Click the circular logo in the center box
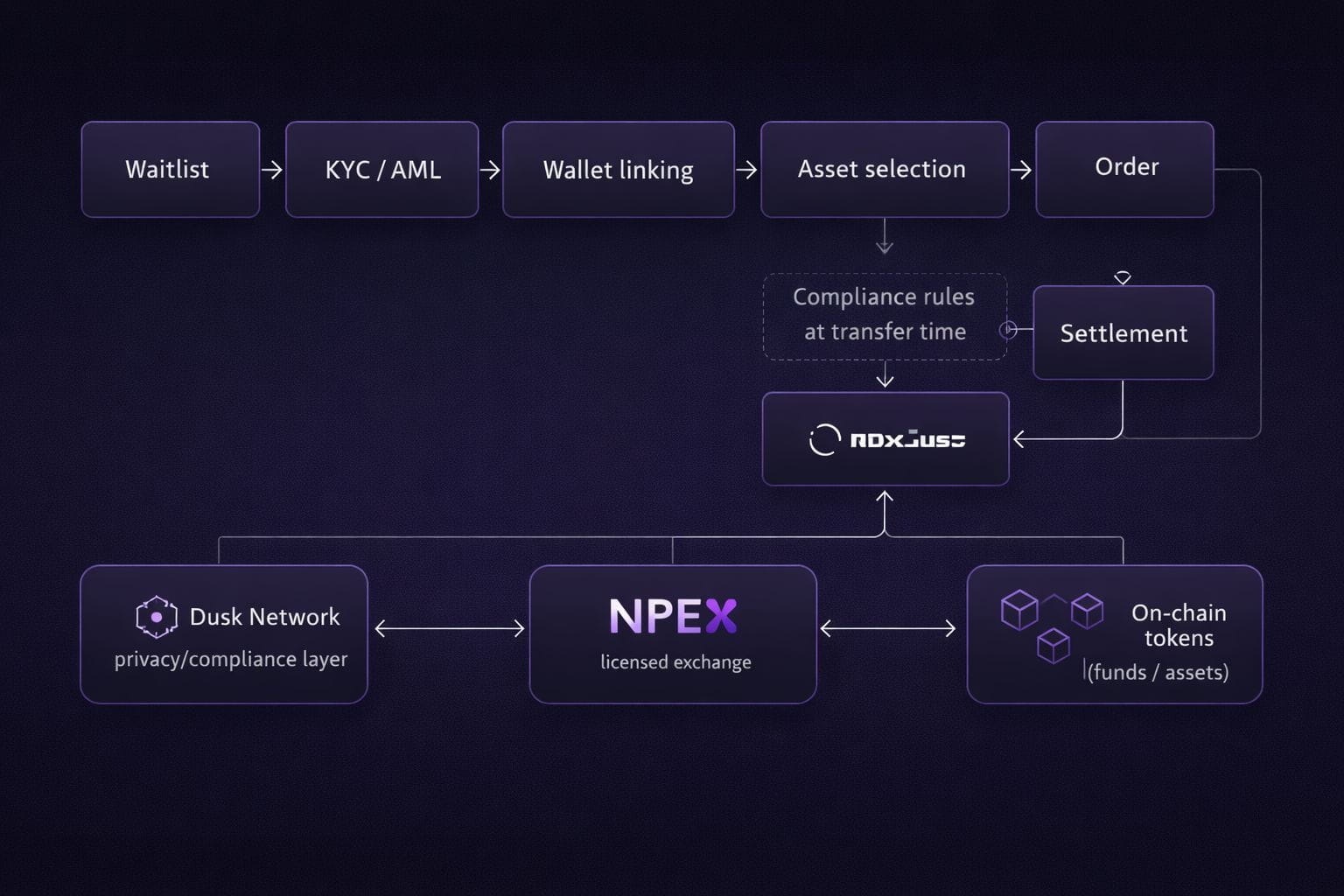The height and width of the screenshot is (896, 1344). click(x=823, y=439)
